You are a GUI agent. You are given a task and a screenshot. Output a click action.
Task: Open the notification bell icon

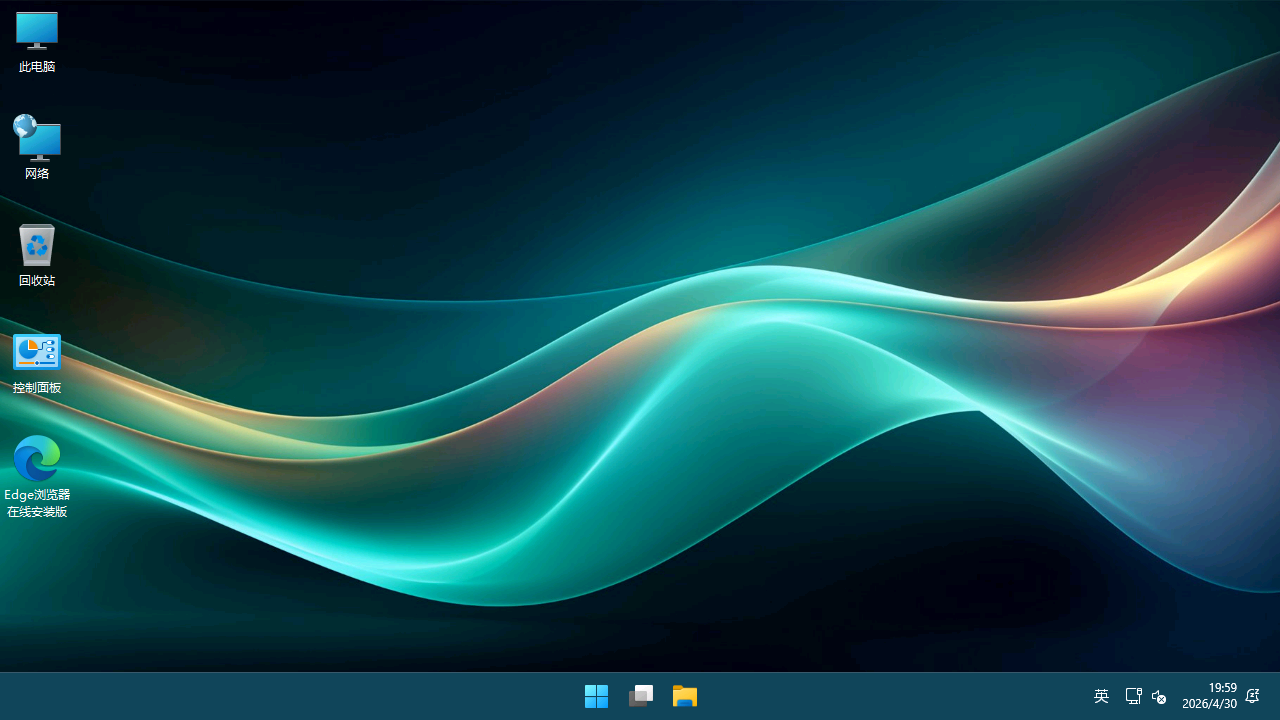1252,696
